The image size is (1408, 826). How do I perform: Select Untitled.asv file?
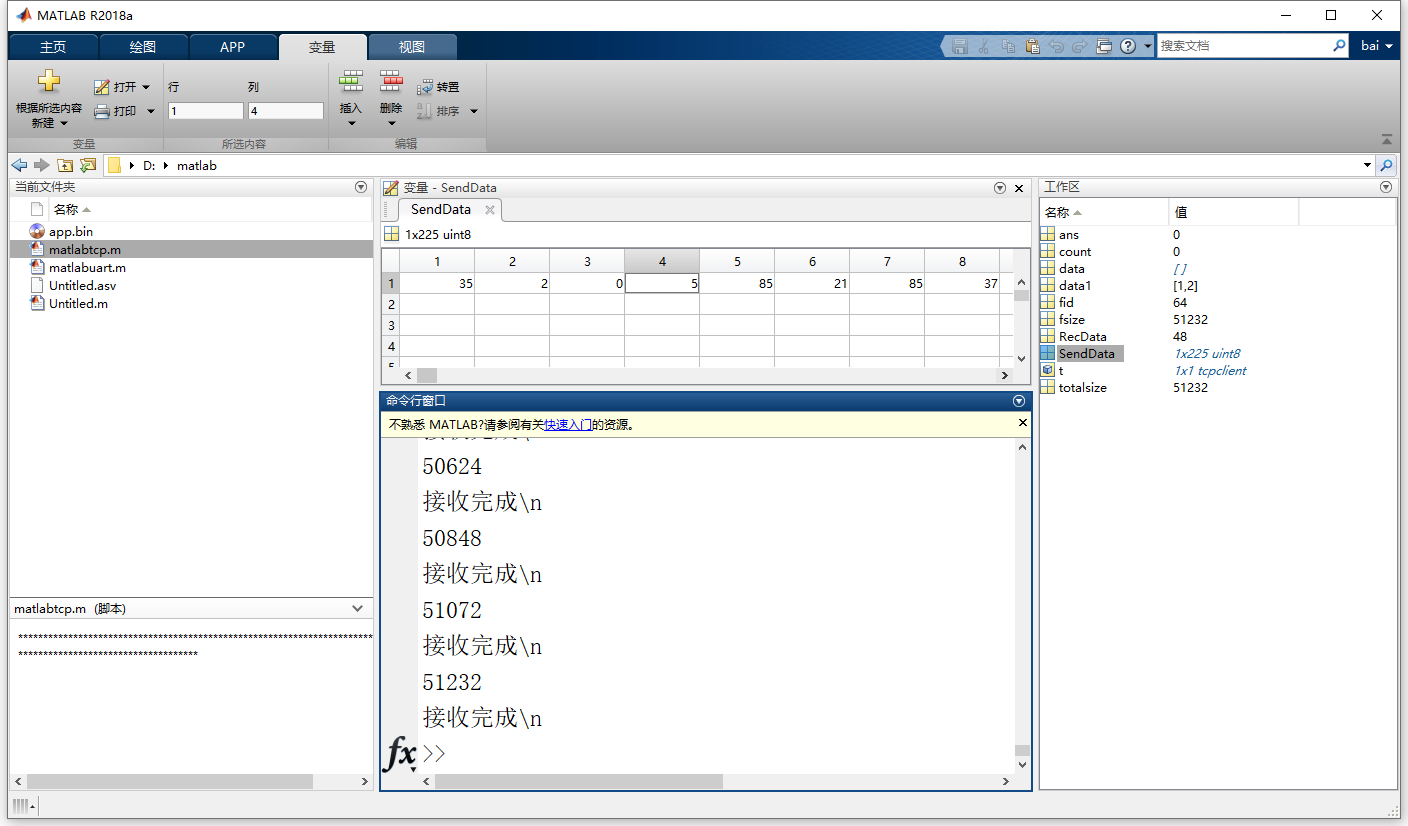tap(82, 285)
